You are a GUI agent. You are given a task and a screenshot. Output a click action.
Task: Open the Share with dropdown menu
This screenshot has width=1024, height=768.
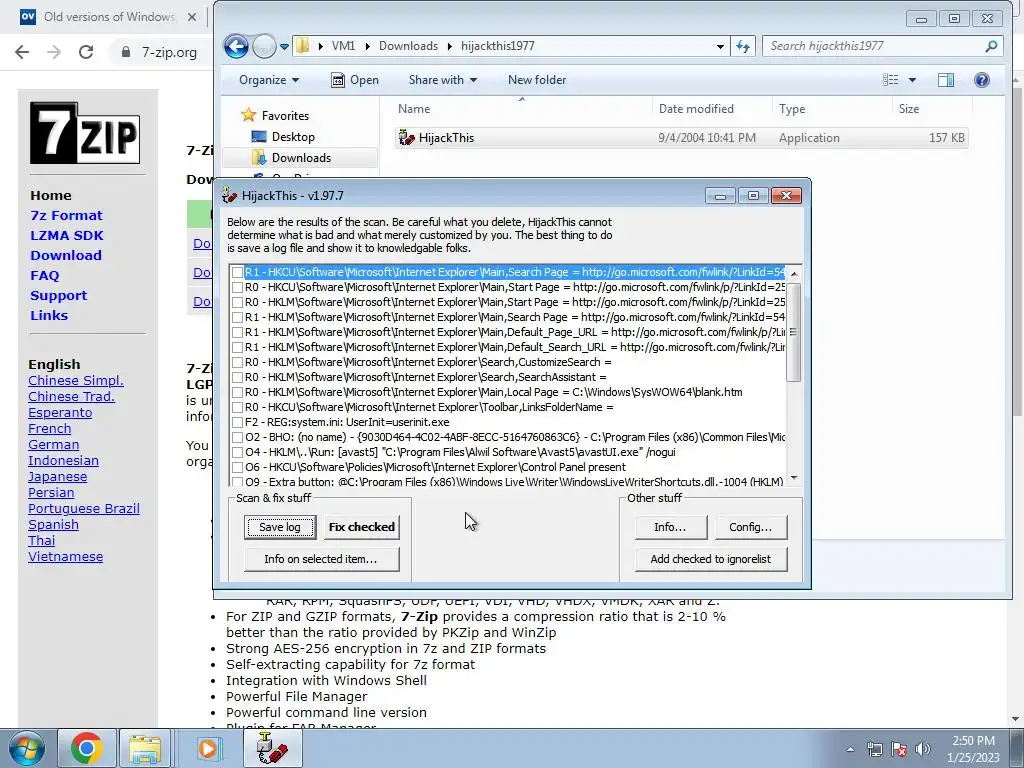pos(443,80)
